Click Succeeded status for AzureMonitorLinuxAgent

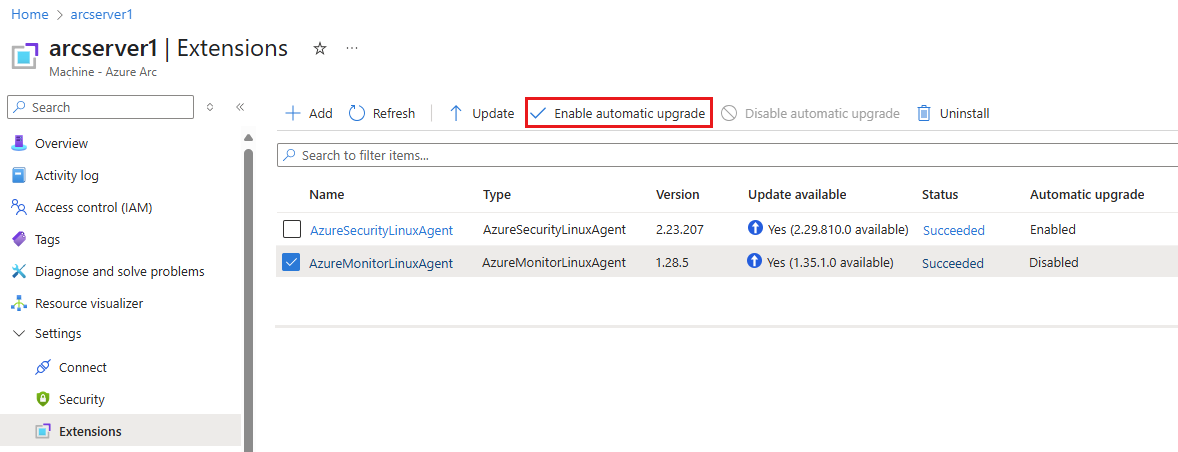(953, 264)
